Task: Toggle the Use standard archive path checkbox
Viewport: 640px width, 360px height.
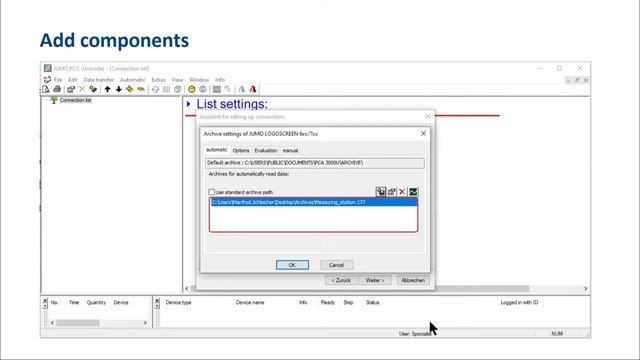Action: (x=211, y=192)
